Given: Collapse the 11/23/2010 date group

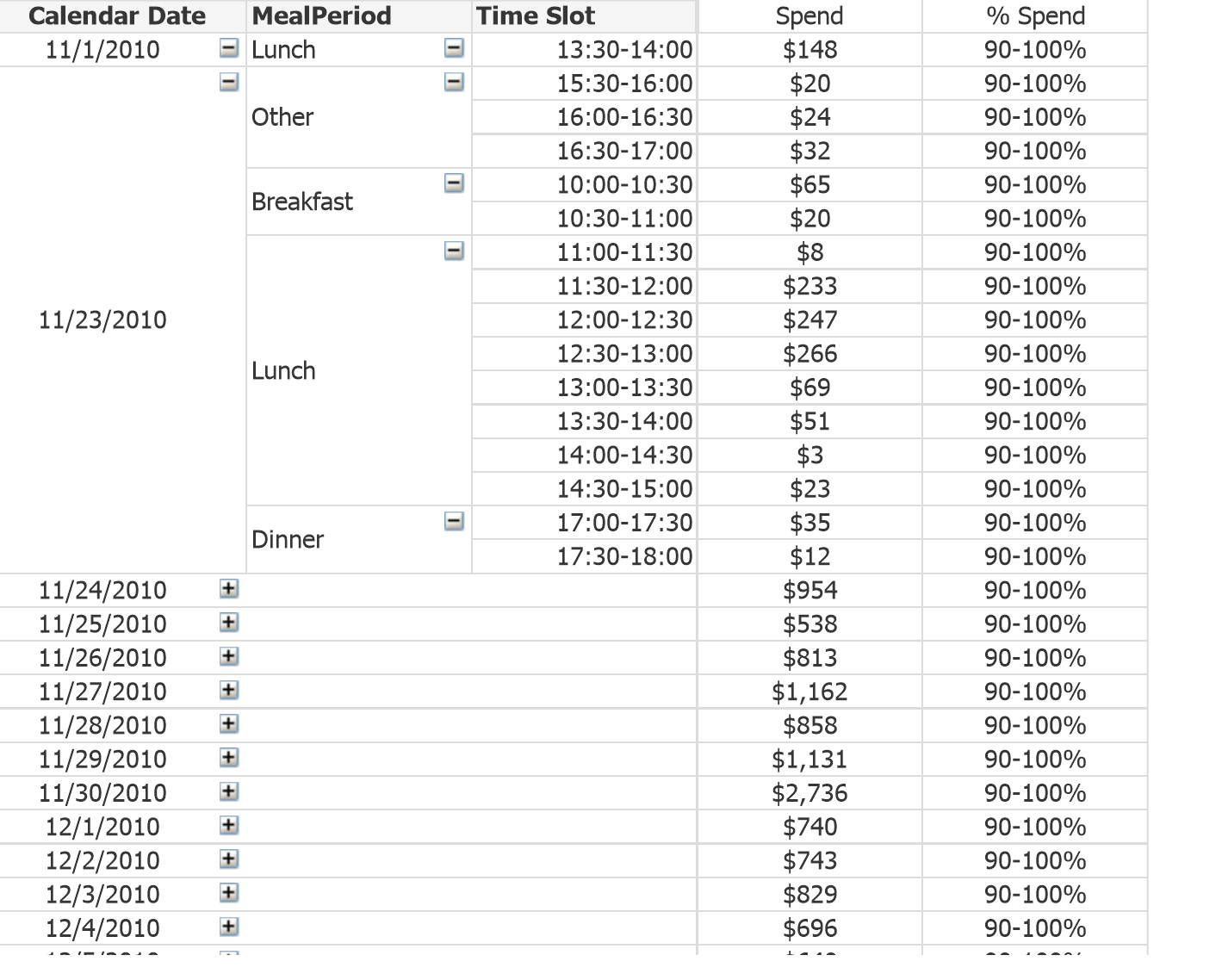Looking at the screenshot, I should [228, 83].
